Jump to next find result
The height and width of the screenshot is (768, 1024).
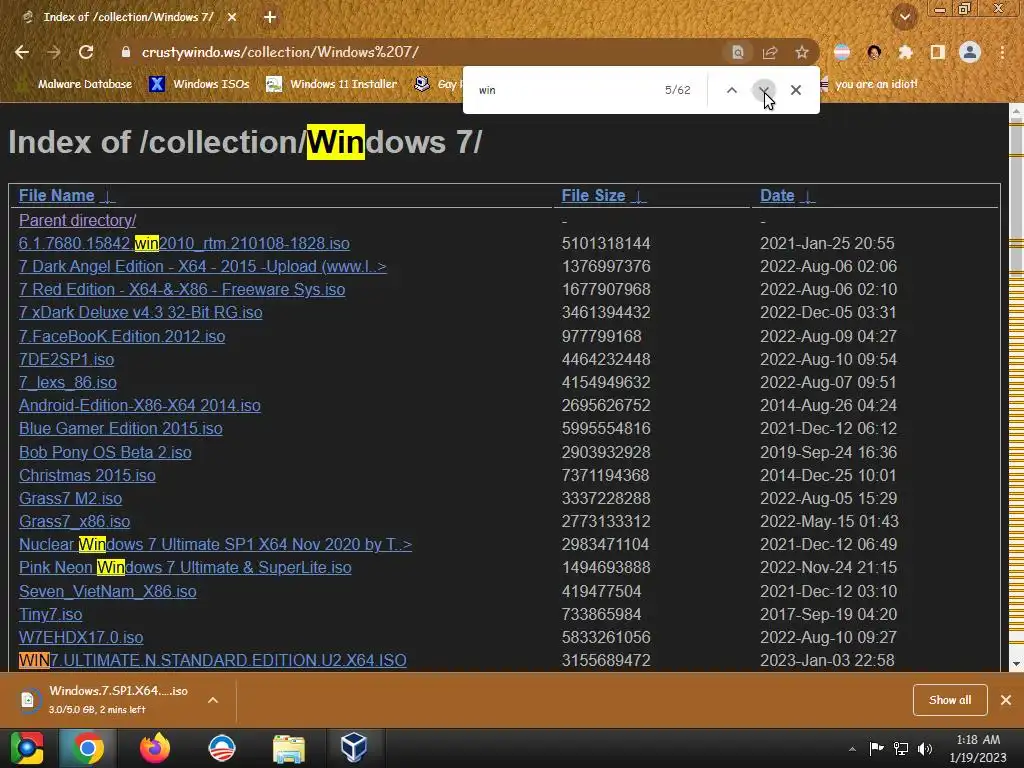point(763,90)
